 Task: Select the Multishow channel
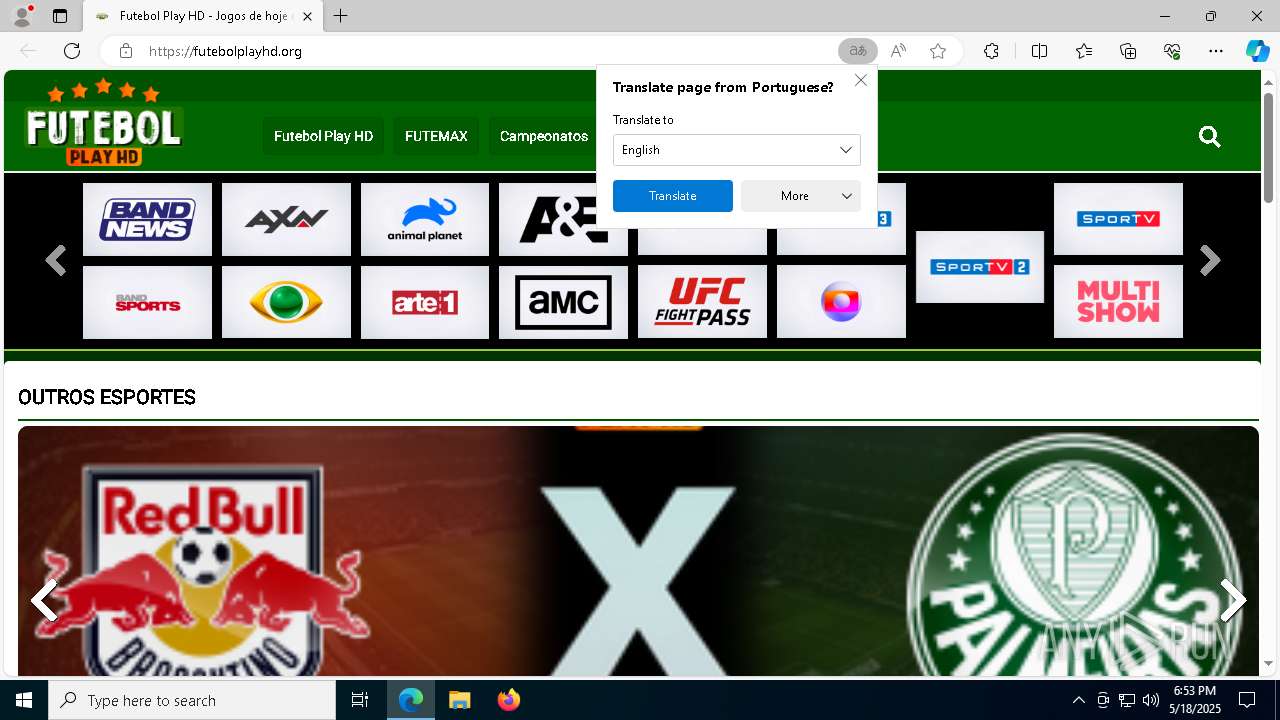tap(1118, 302)
